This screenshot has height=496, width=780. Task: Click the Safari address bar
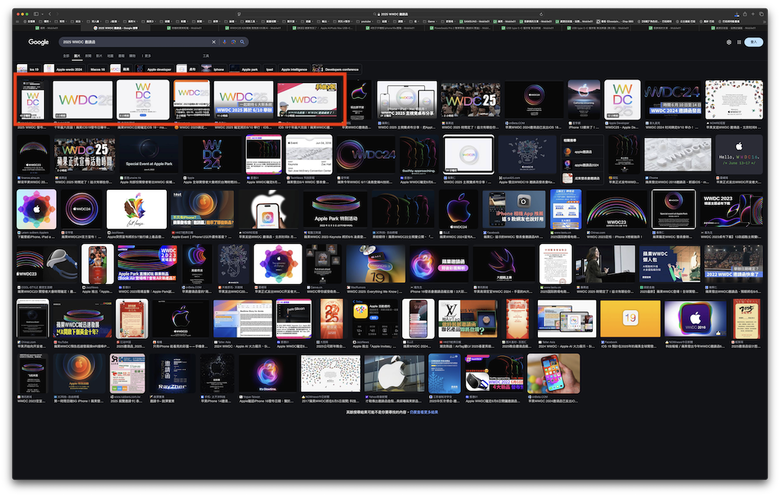point(390,14)
